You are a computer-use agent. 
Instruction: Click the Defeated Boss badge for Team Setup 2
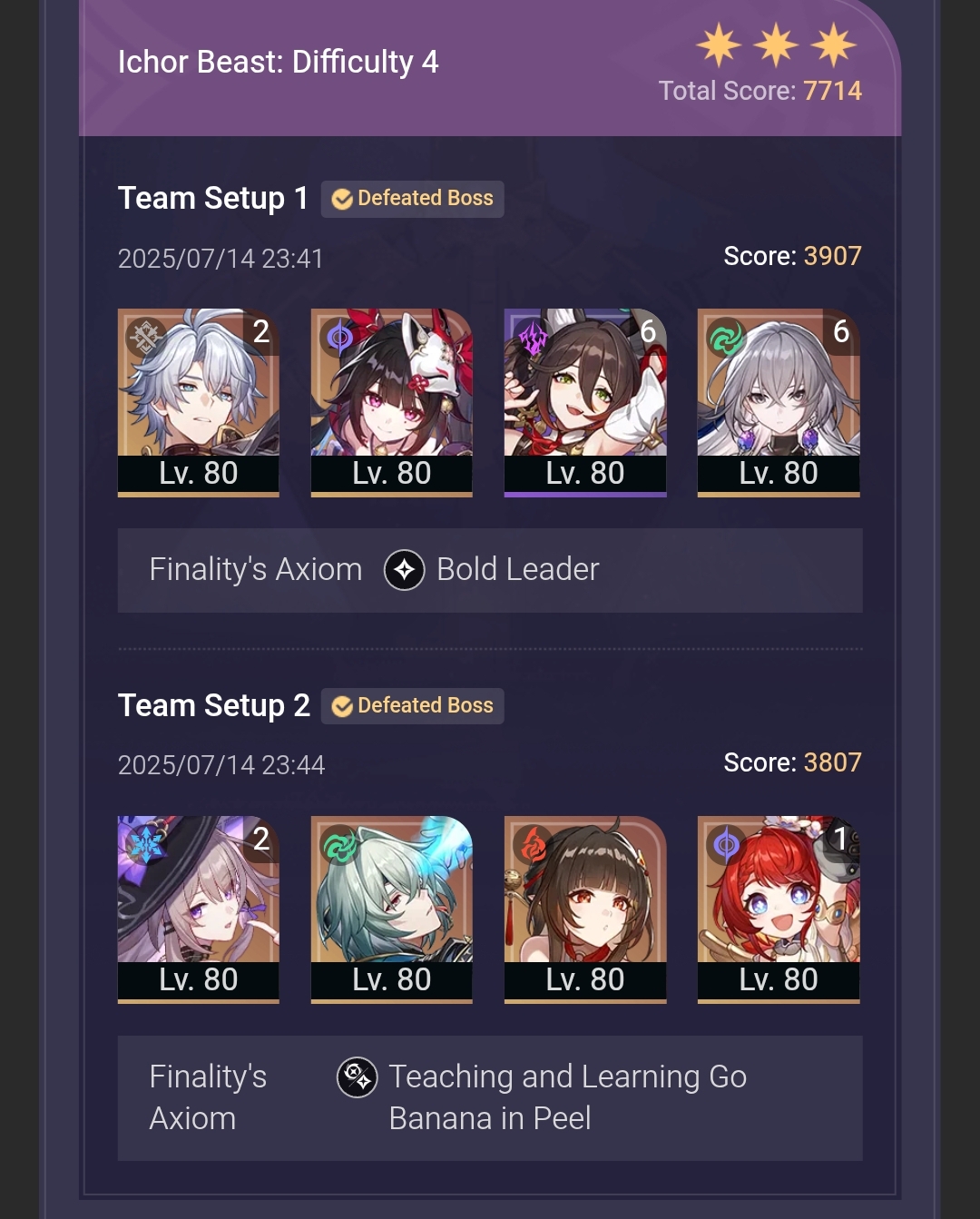coord(413,706)
